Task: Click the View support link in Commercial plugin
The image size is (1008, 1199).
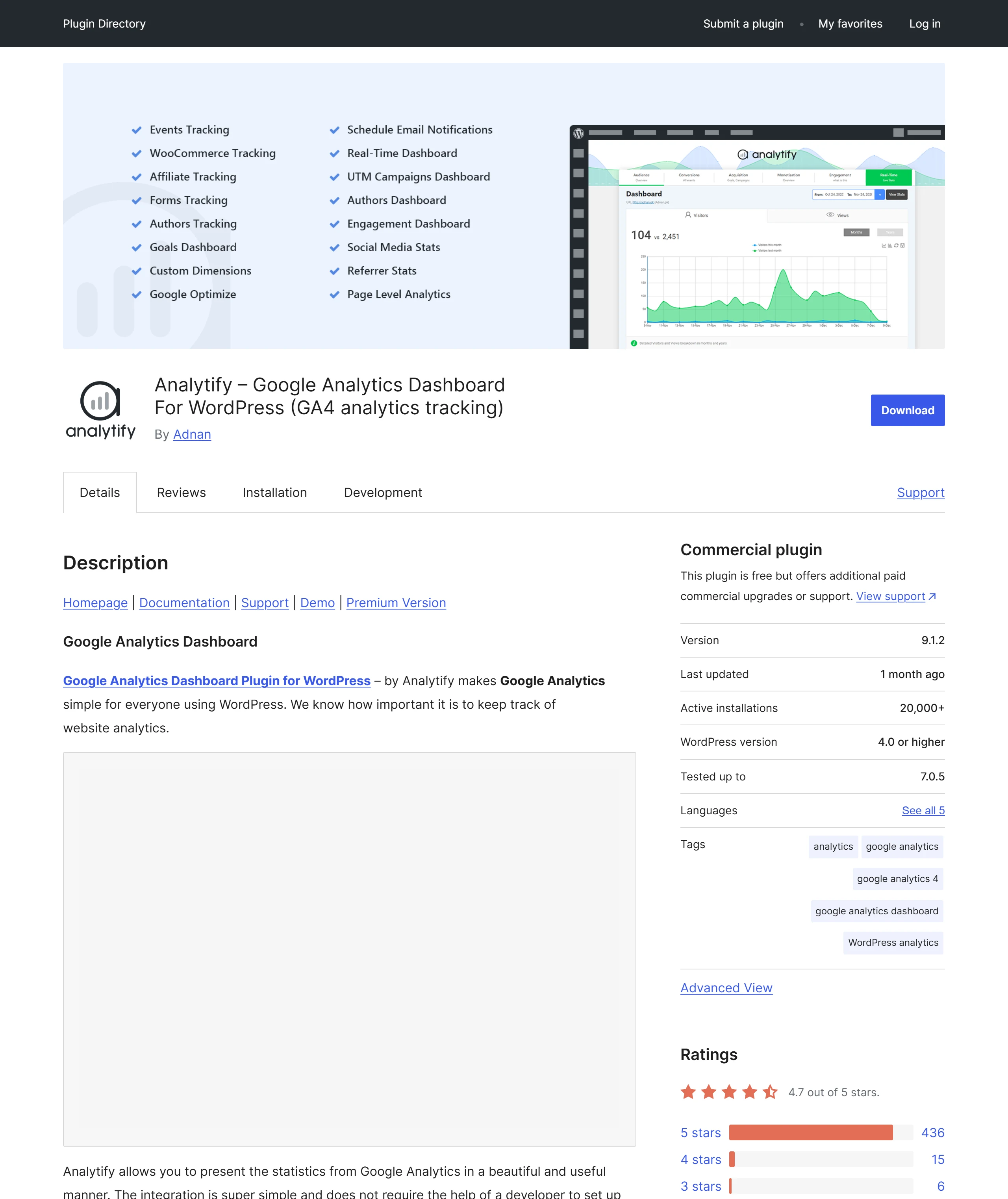Action: [890, 596]
